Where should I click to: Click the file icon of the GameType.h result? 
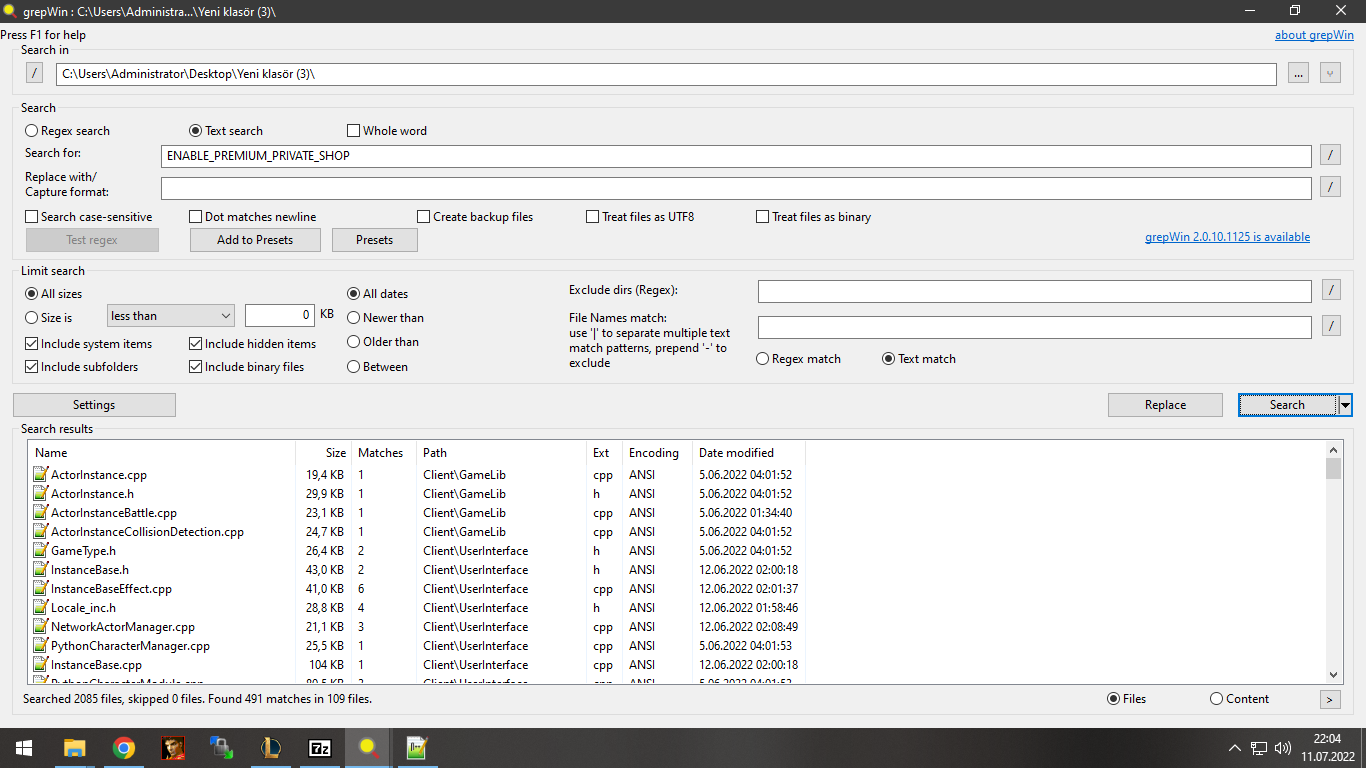40,551
